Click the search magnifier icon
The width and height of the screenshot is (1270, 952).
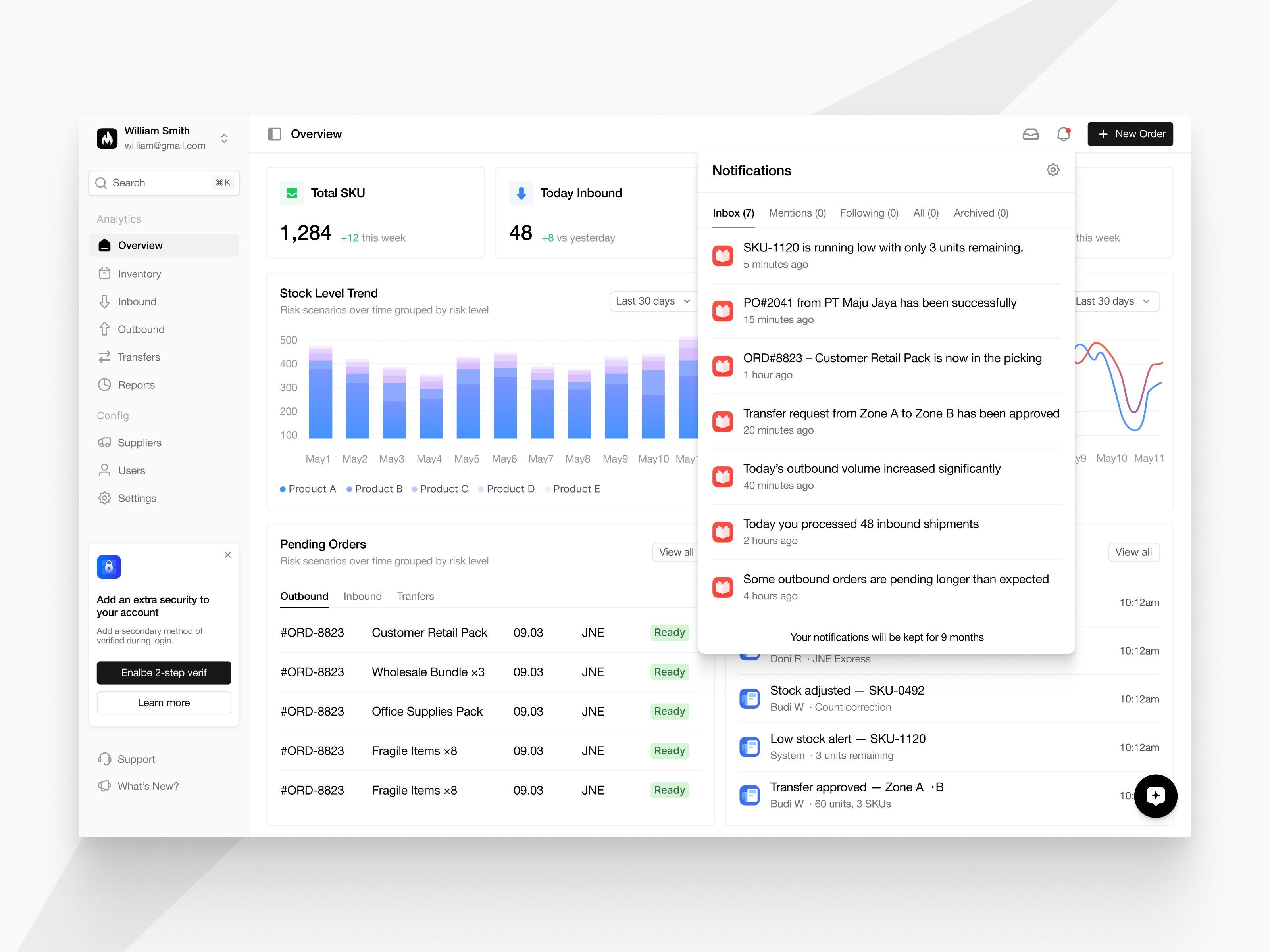(101, 183)
